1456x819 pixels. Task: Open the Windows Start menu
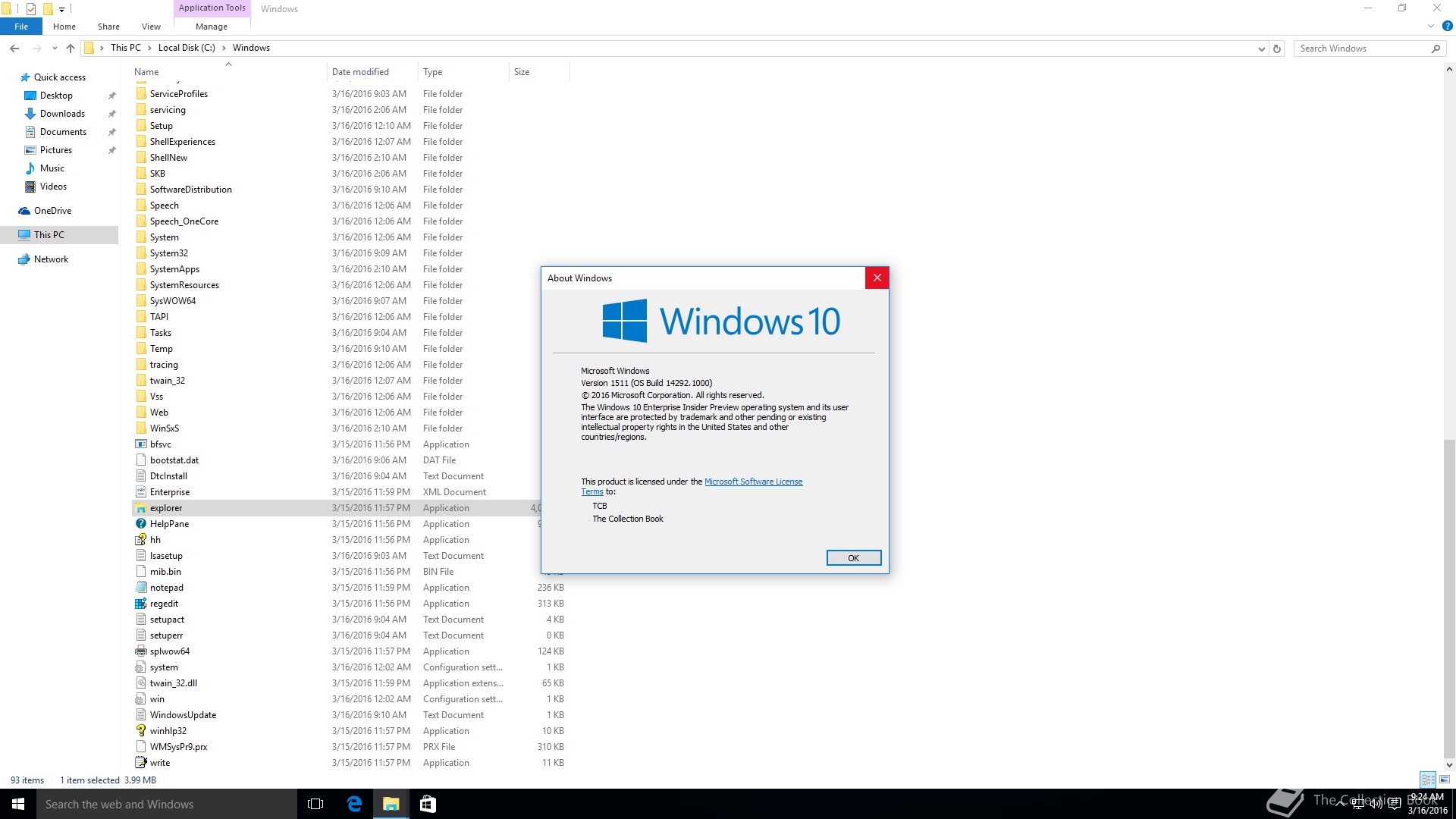(18, 804)
